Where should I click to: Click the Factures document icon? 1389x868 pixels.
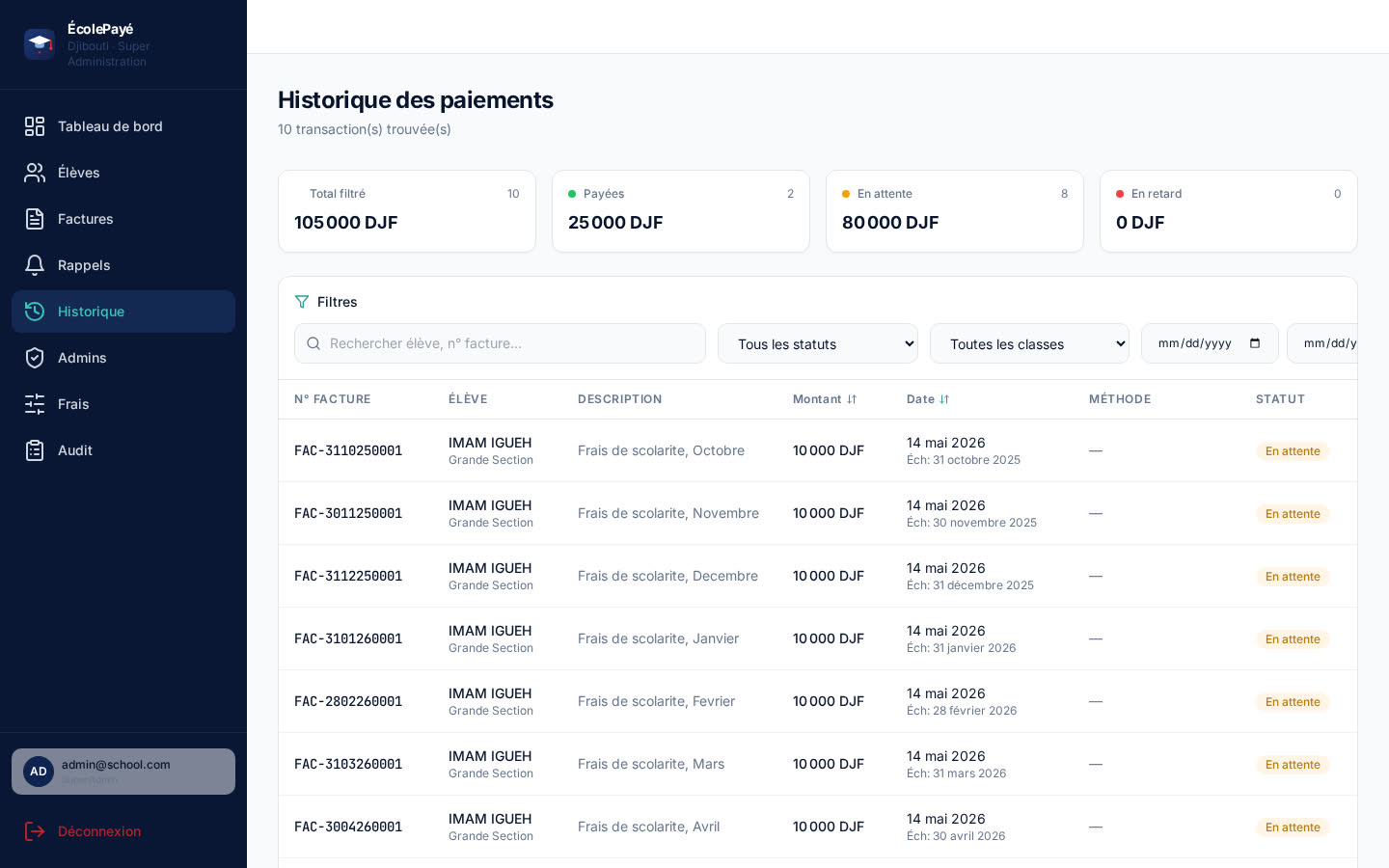[x=35, y=219]
